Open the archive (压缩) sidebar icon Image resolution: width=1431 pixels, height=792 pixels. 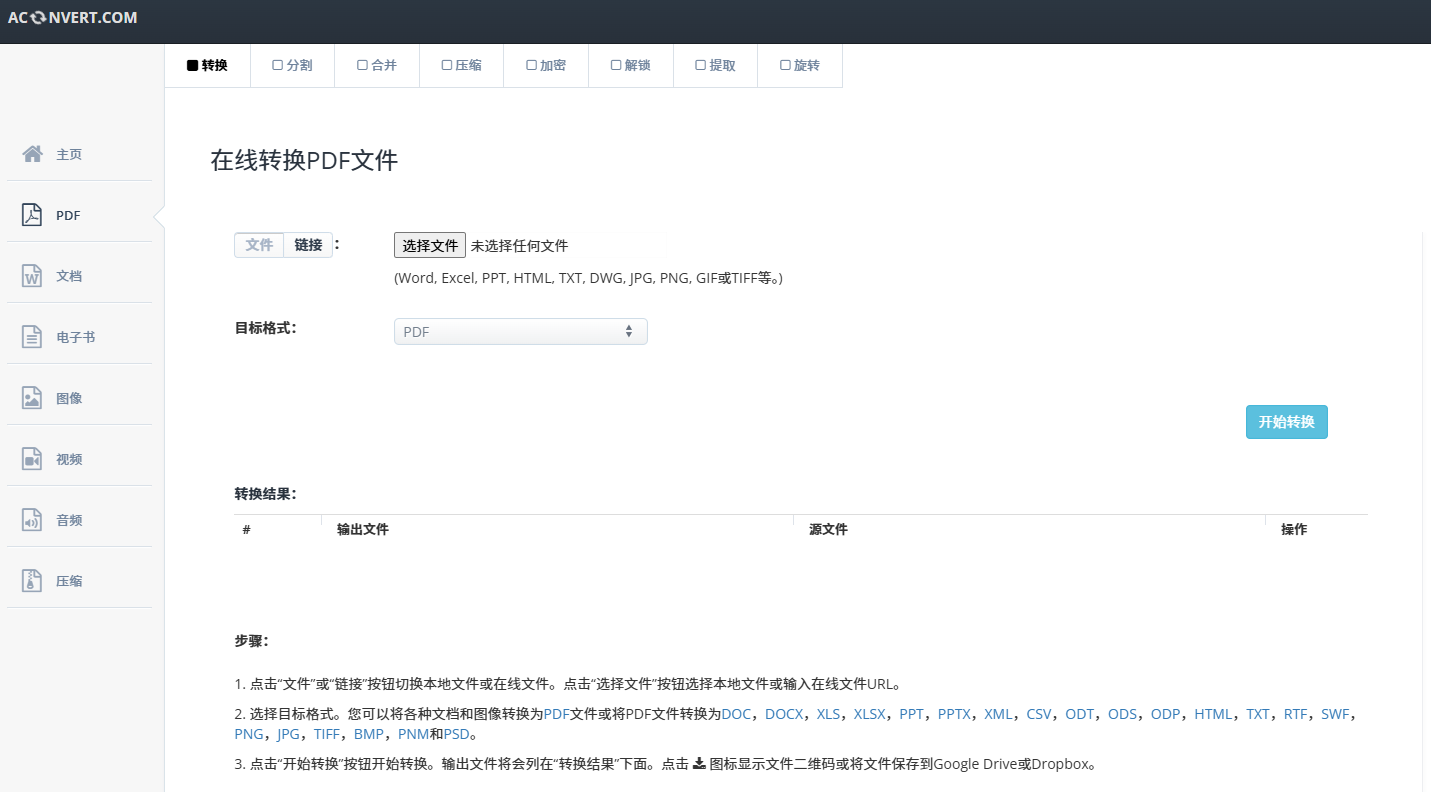click(x=32, y=581)
